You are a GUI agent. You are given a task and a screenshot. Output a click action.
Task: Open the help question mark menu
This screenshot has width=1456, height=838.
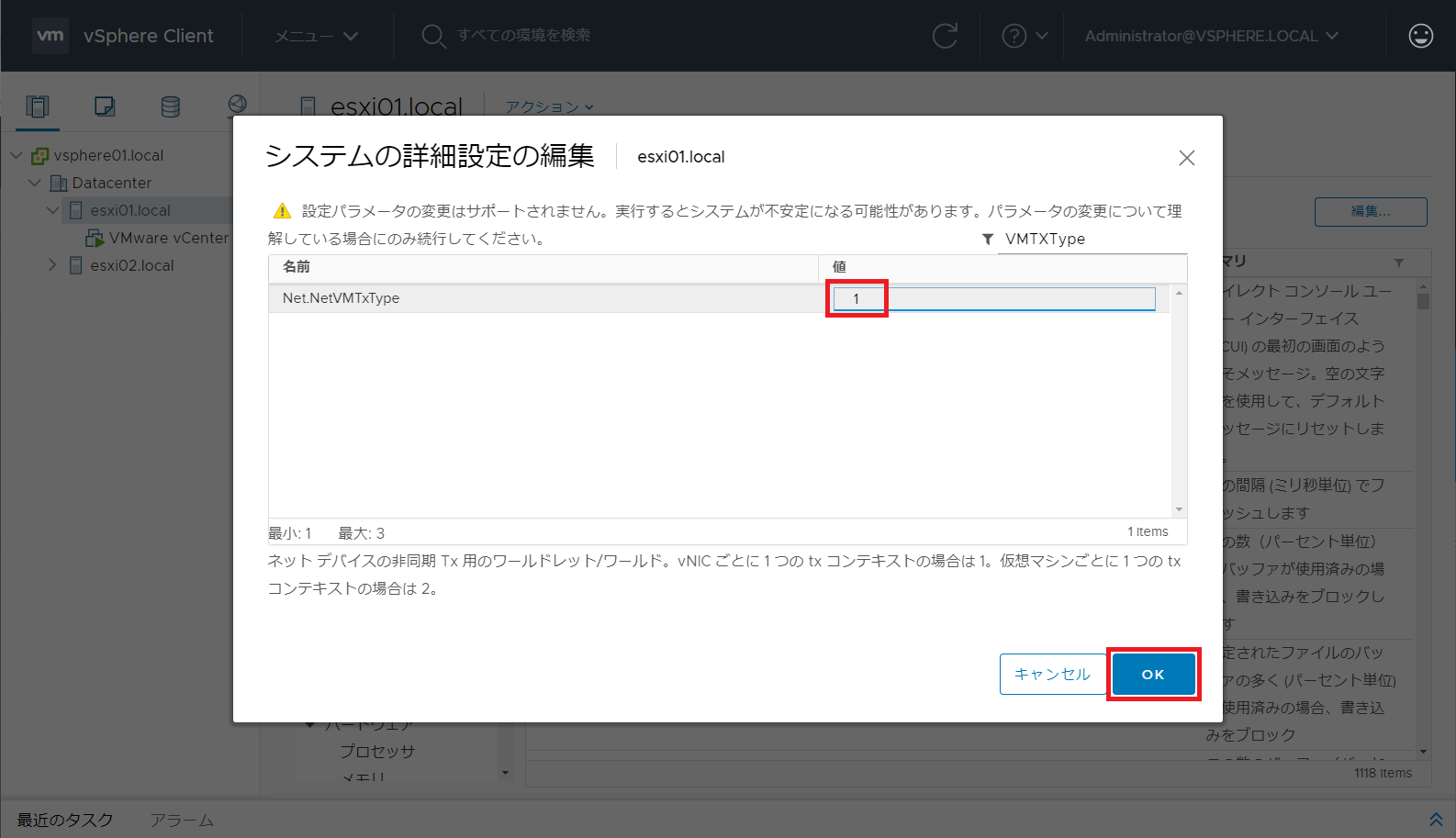tap(1024, 36)
